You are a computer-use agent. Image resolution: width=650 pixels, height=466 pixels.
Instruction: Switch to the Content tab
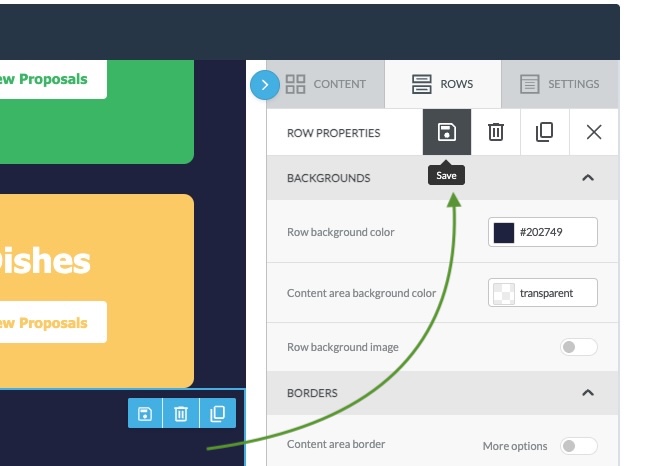click(x=326, y=84)
